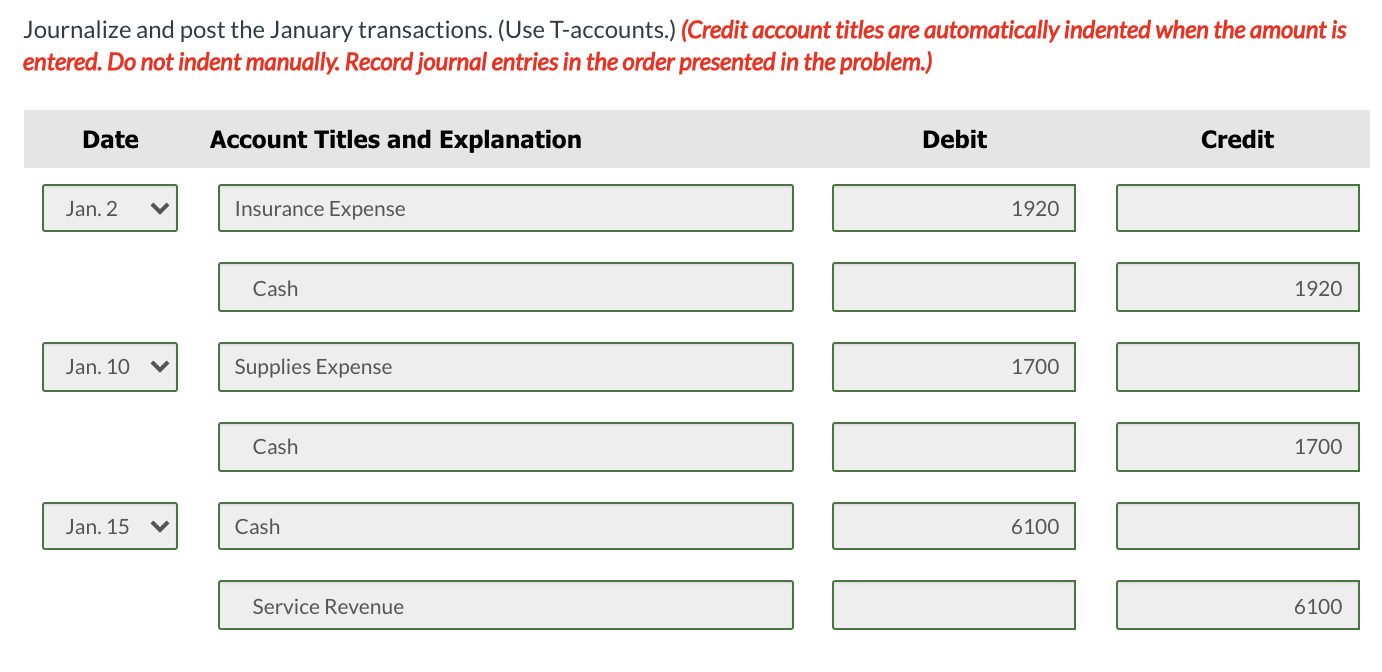Click the Debit column header

pos(953,139)
